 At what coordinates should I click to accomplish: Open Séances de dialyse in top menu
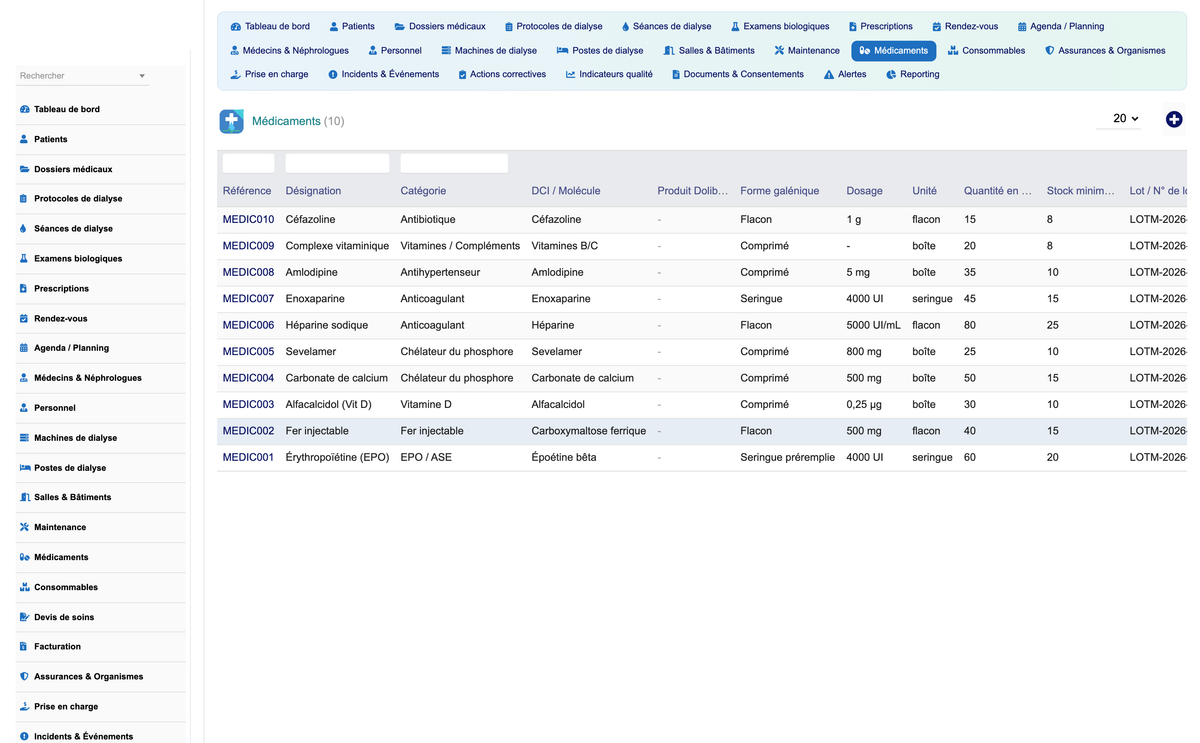click(x=666, y=26)
